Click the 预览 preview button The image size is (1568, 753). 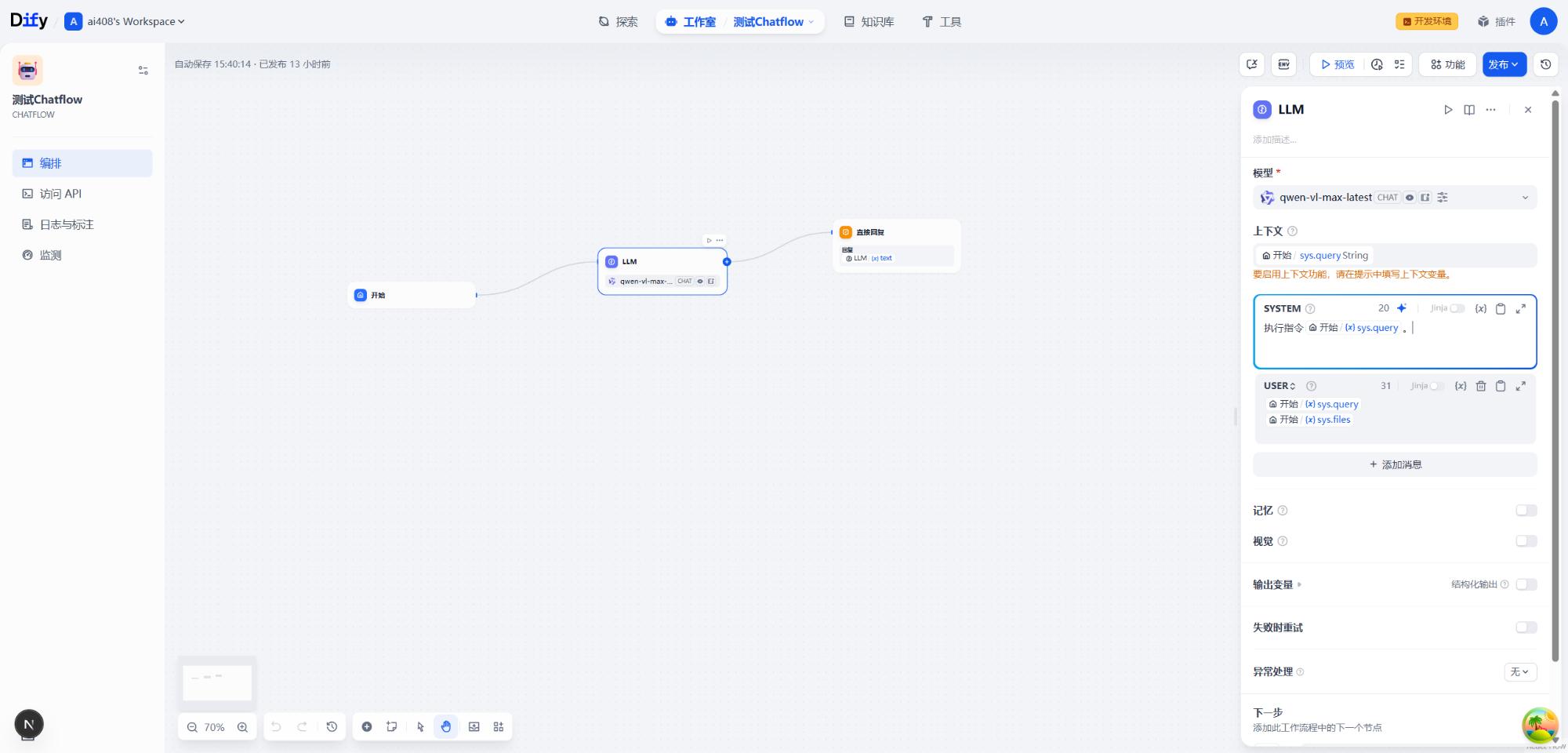click(1337, 64)
